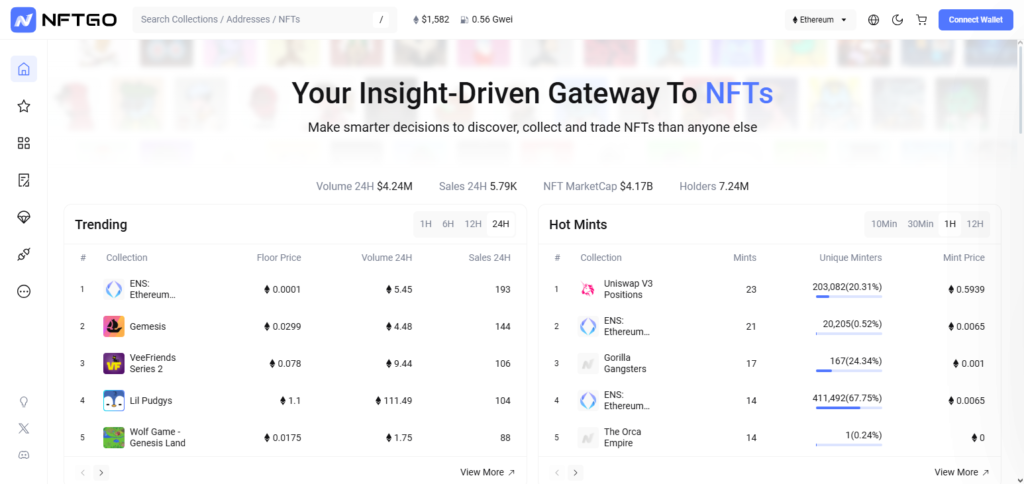Open the plug API sidebar icon
This screenshot has height=484, width=1024.
[24, 255]
